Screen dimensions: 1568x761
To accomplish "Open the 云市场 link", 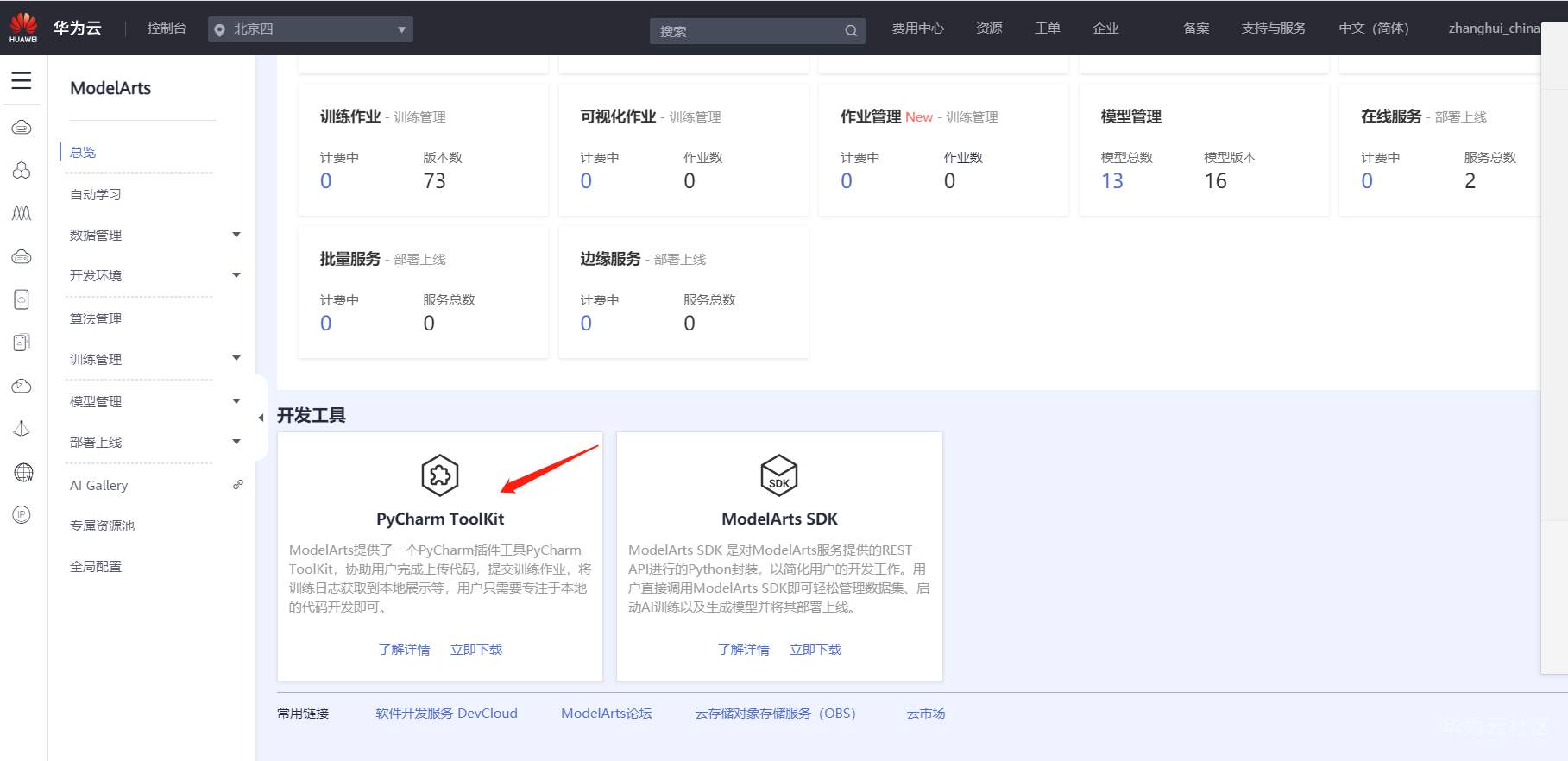I will click(926, 713).
